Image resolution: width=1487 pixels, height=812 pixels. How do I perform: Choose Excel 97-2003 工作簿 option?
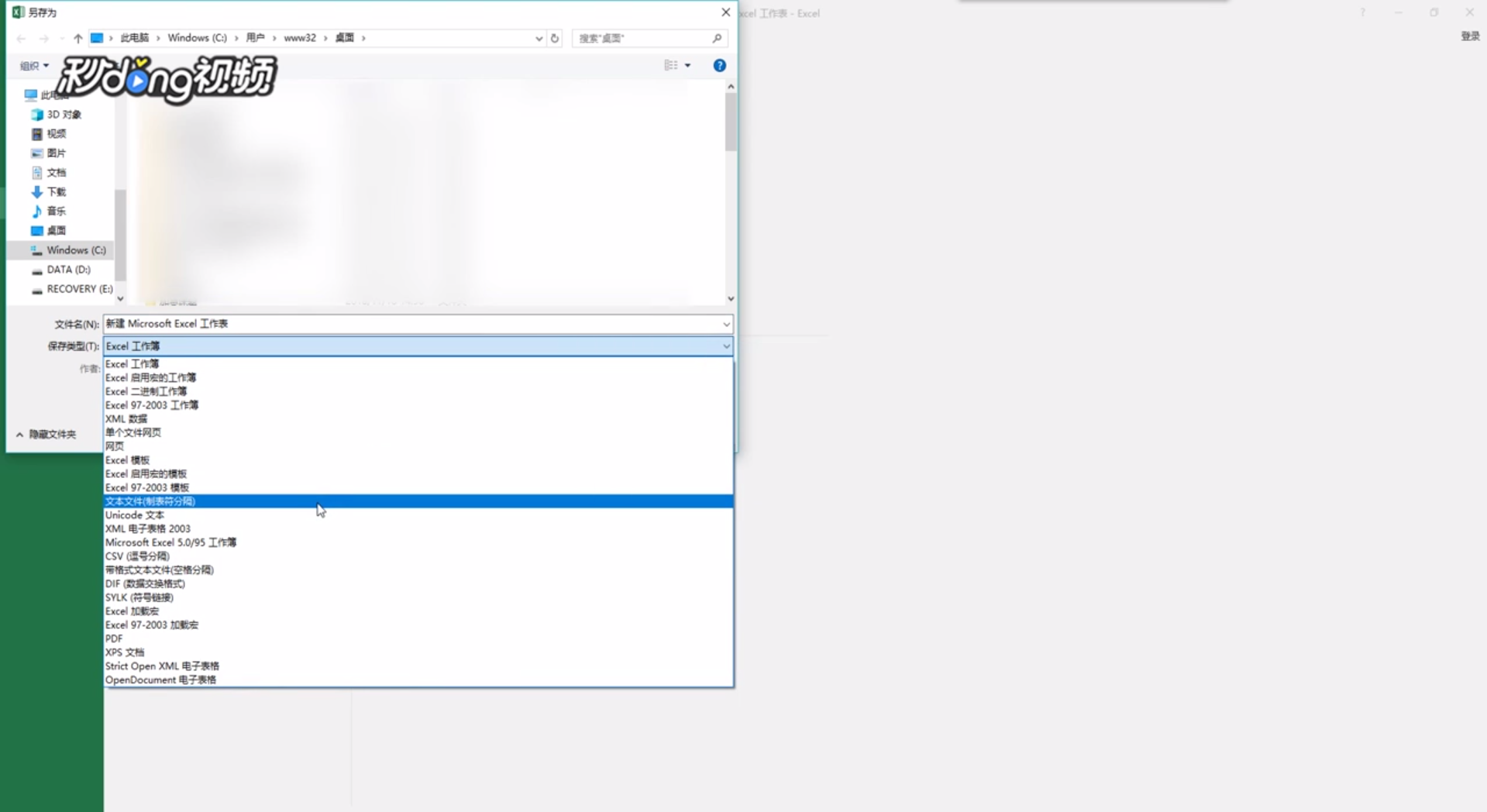(x=418, y=405)
